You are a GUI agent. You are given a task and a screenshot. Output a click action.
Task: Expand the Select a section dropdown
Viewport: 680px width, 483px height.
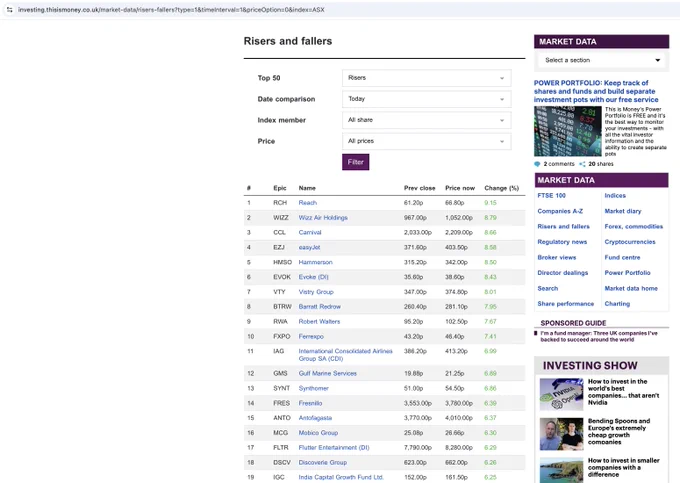[x=602, y=60]
